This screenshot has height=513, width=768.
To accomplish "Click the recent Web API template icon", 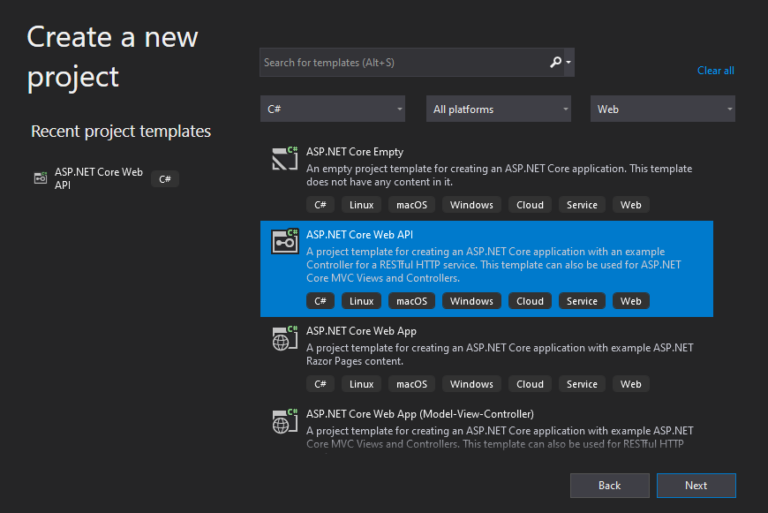I will pyautogui.click(x=40, y=178).
